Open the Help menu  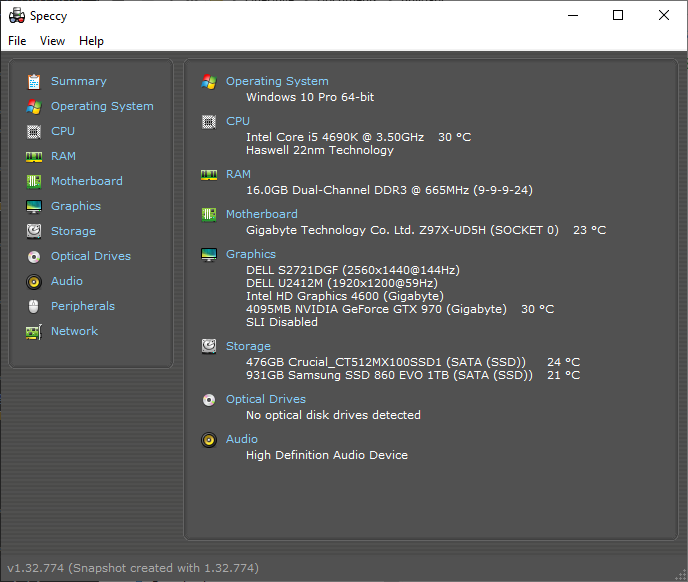91,41
